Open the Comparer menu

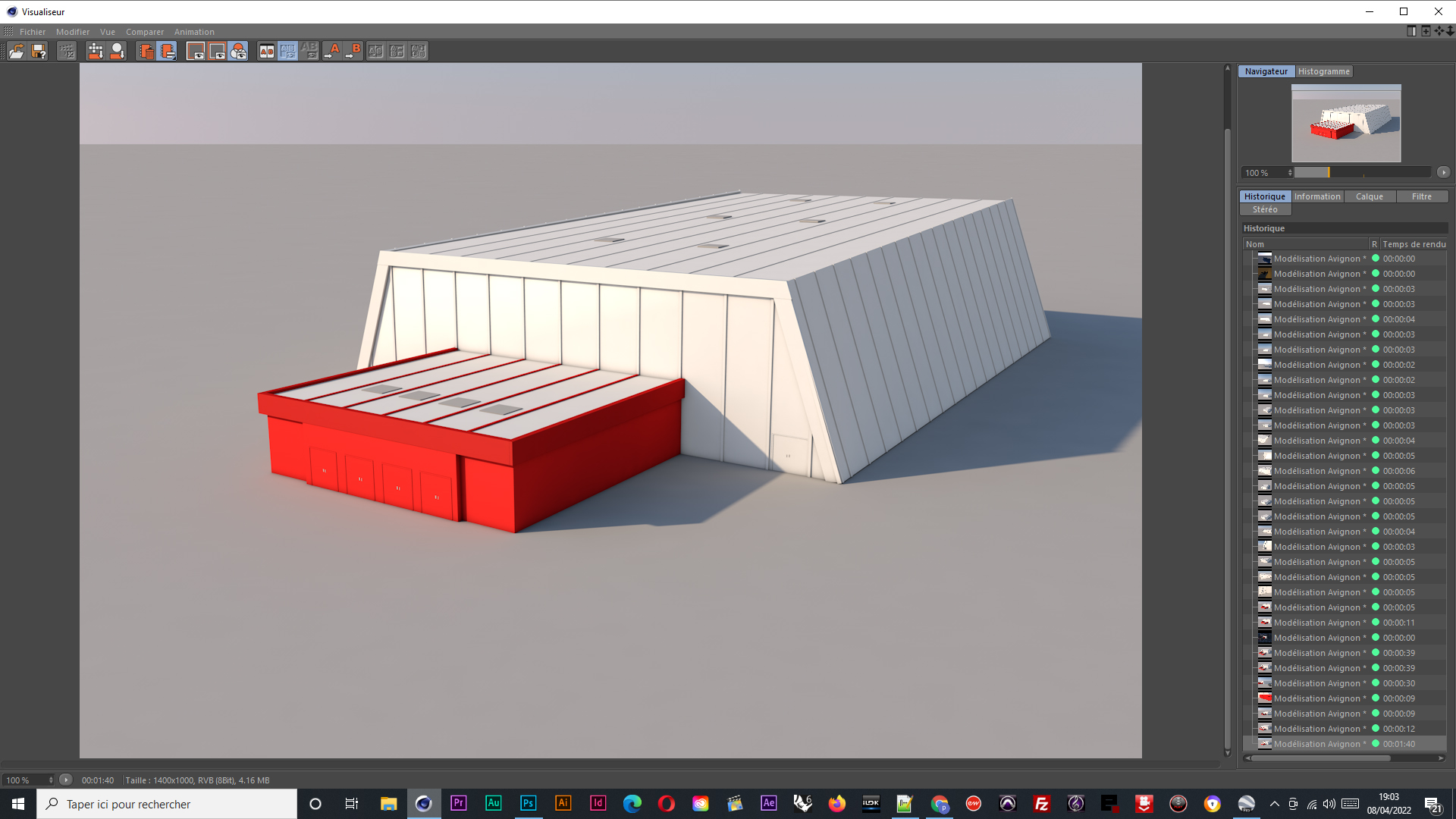[x=144, y=32]
